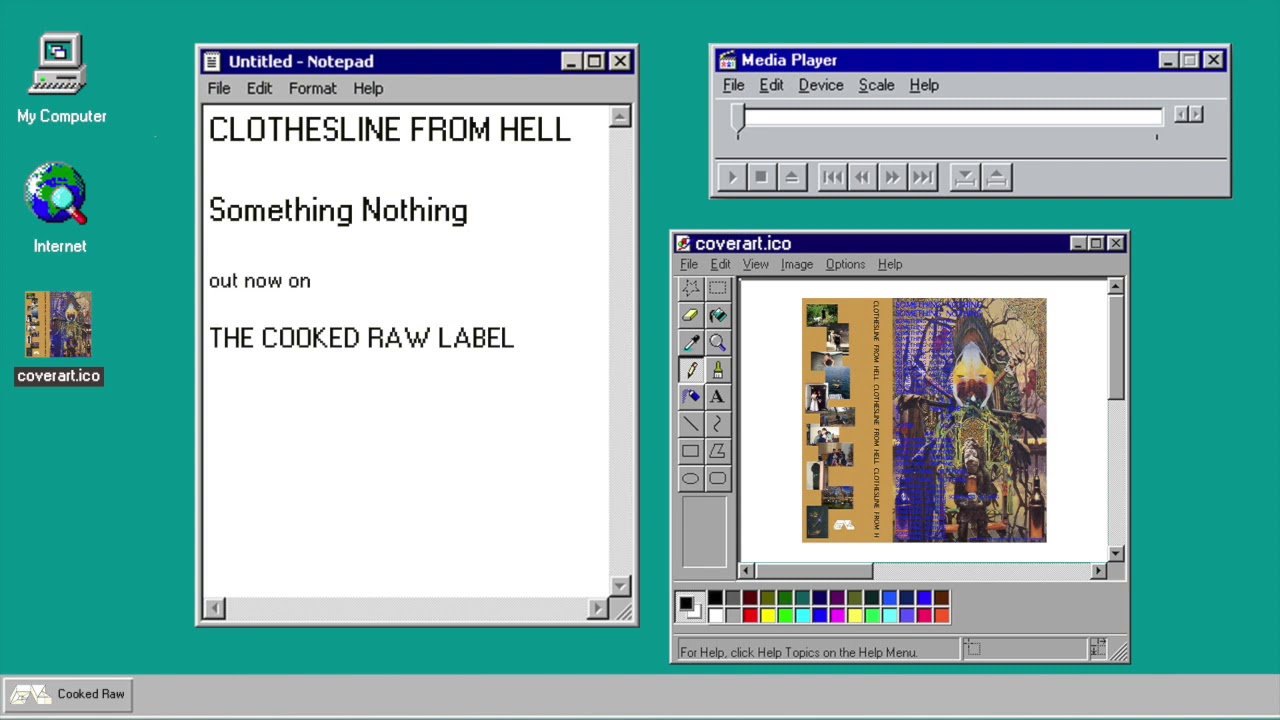Click Start Selection in Media Player
Viewport: 1280px width, 720px height.
tap(964, 177)
